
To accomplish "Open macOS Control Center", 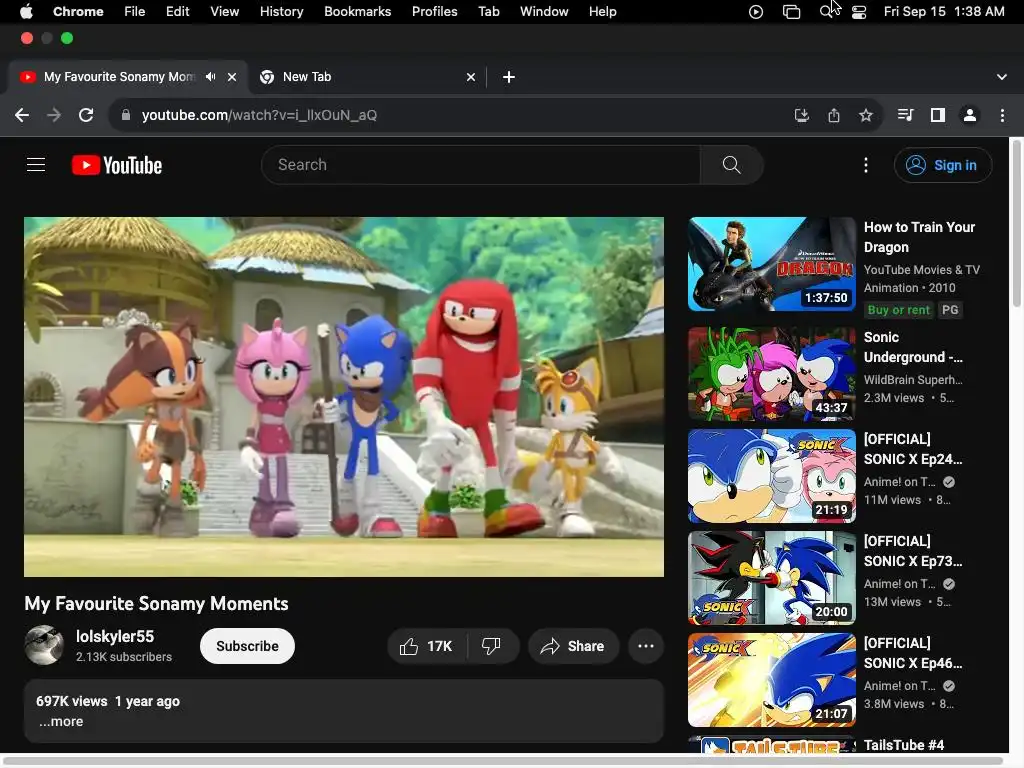I will [x=859, y=12].
